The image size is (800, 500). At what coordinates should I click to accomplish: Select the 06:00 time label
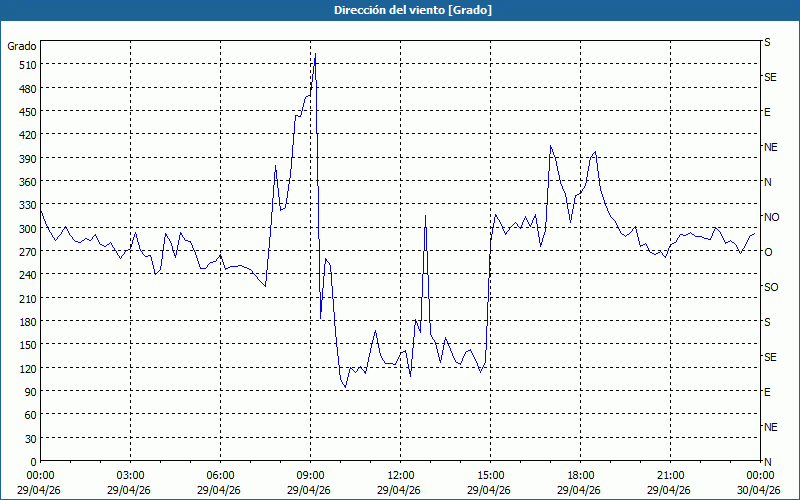click(220, 475)
